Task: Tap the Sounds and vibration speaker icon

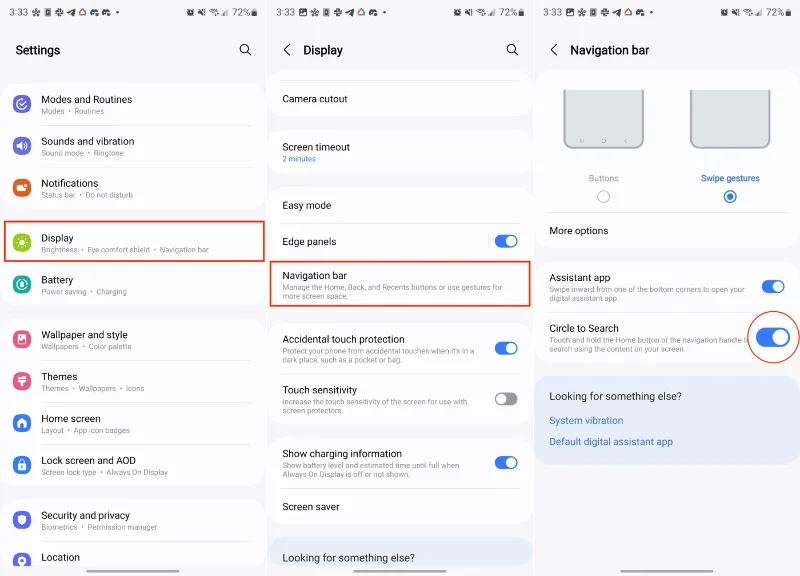Action: [22, 146]
